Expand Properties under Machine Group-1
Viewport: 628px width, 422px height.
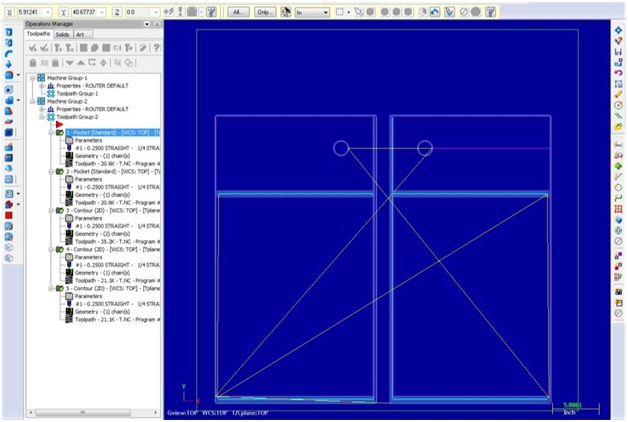point(42,86)
